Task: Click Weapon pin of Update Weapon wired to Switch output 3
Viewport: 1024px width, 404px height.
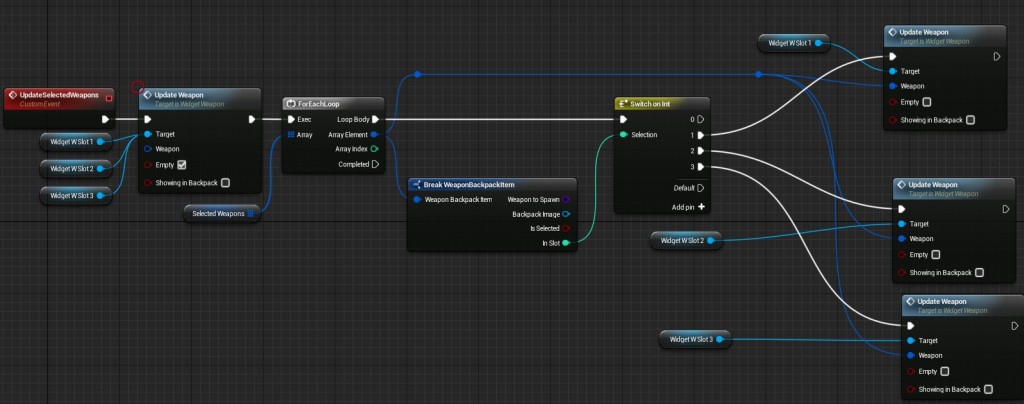Action: 911,356
